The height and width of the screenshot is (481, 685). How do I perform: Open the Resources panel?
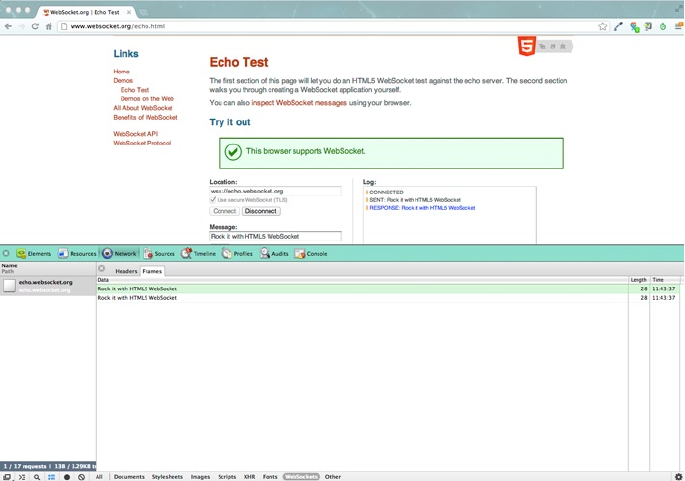click(x=77, y=253)
